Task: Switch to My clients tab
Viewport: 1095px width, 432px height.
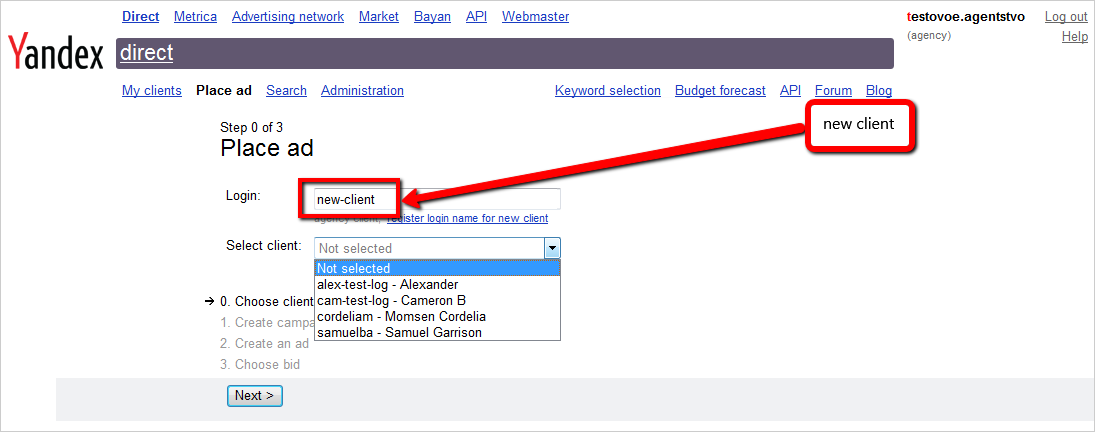Action: [152, 91]
